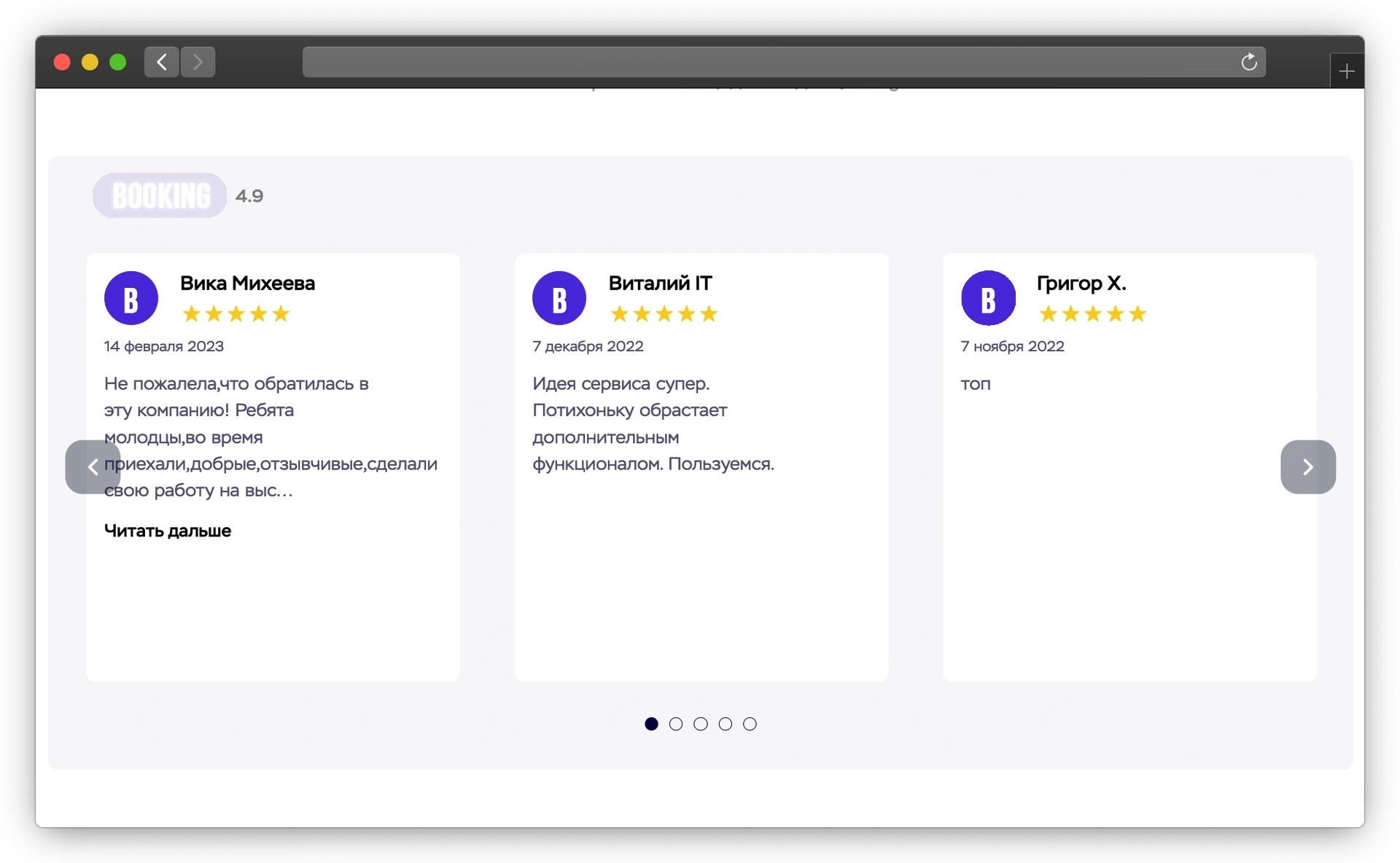Click the carousel next arrow
The height and width of the screenshot is (863, 1400).
coord(1307,467)
